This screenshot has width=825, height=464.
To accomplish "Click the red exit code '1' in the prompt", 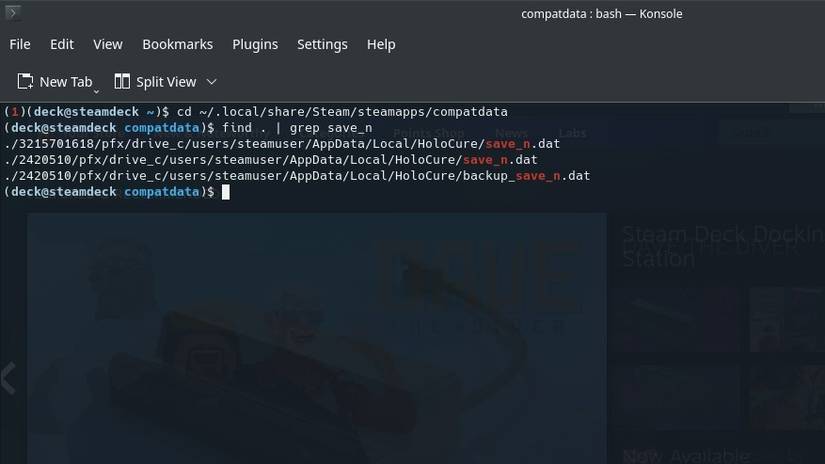I will click(15, 112).
